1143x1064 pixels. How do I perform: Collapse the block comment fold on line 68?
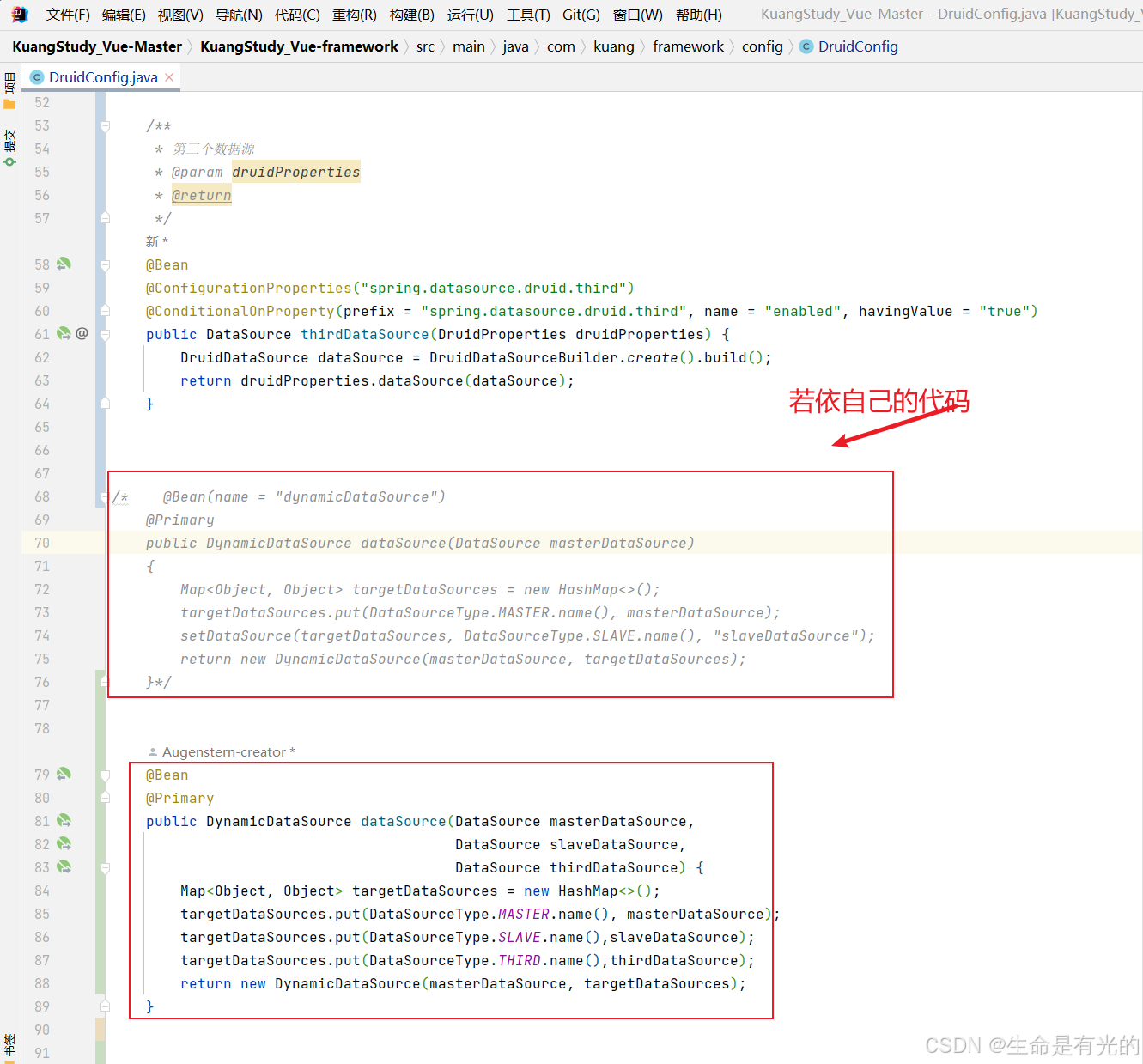click(x=105, y=497)
